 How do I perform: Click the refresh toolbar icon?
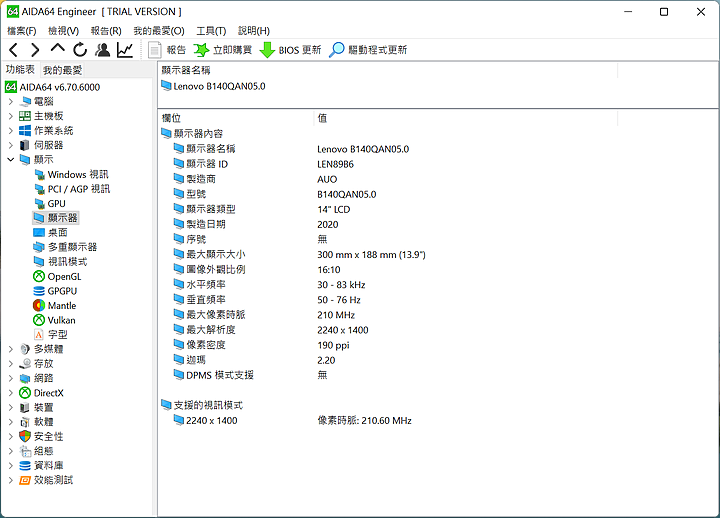(80, 50)
